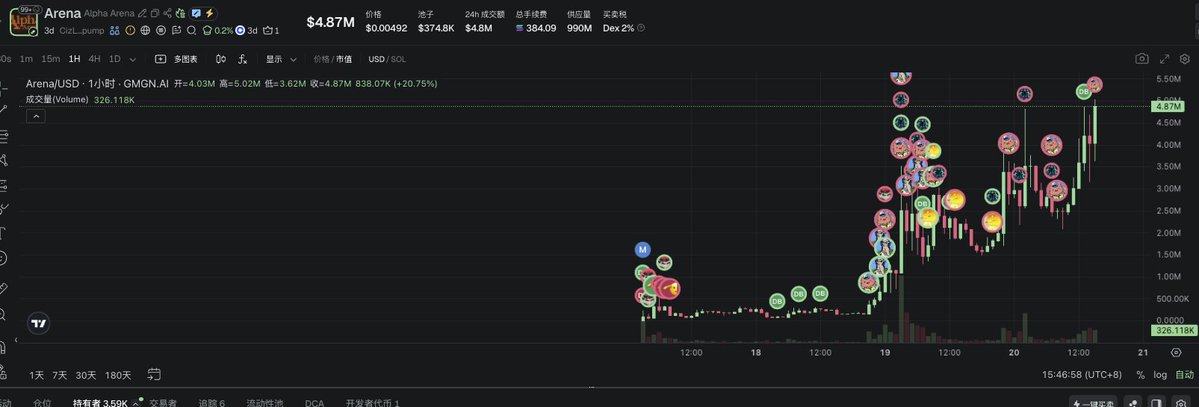
Task: Set range to 30天
Action: coord(86,375)
